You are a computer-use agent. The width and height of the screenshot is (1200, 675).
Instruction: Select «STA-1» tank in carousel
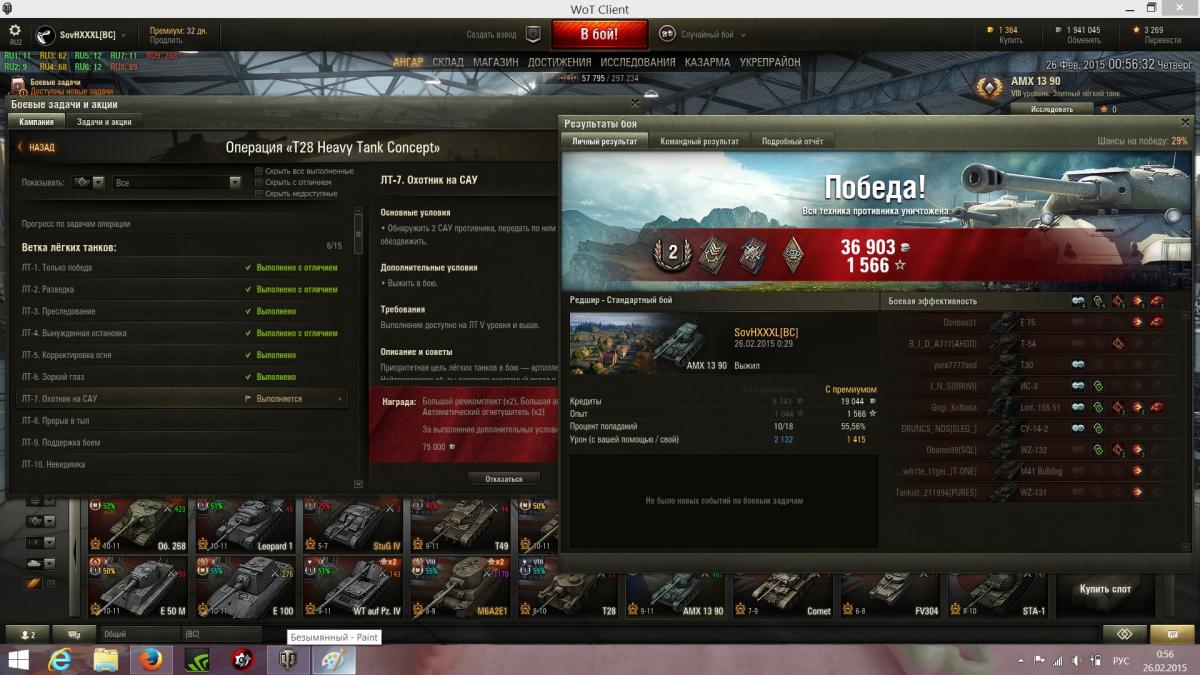point(998,594)
